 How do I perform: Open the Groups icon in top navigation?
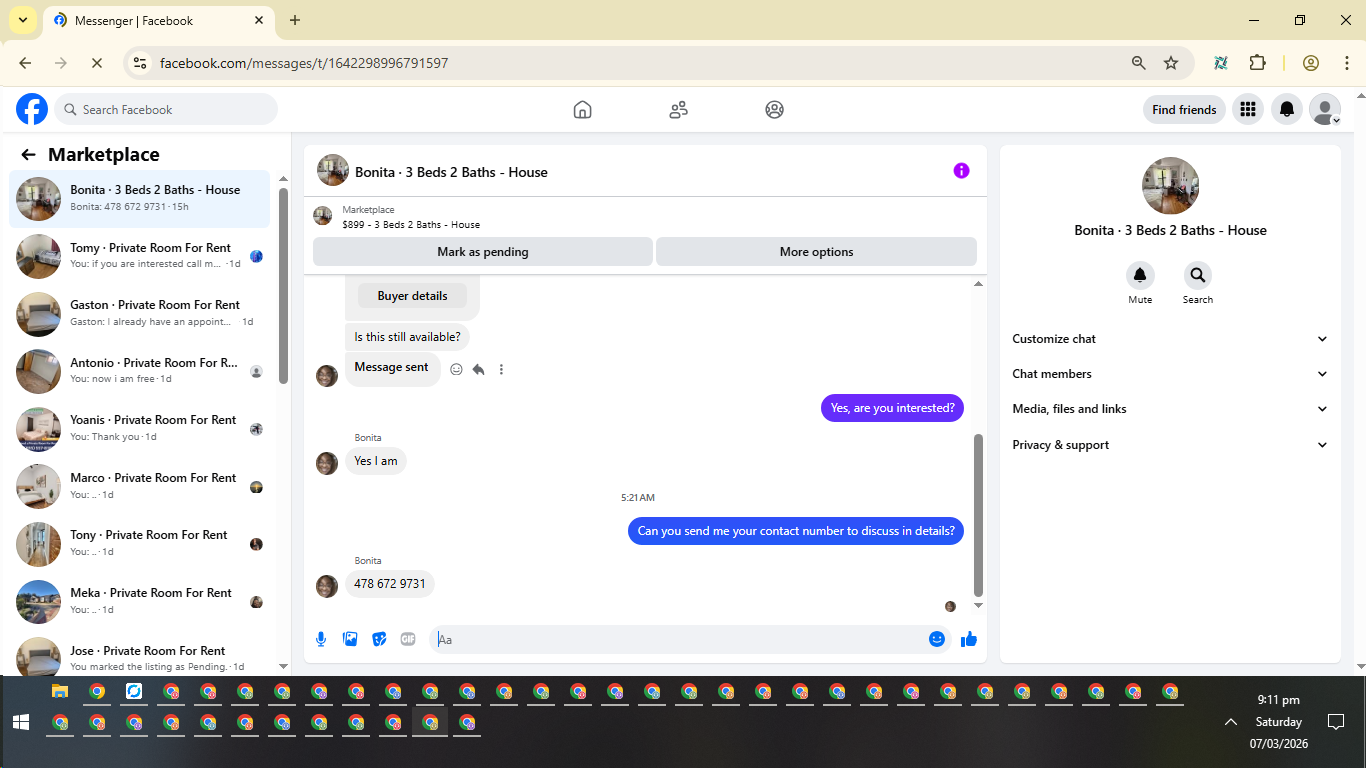pyautogui.click(x=774, y=110)
